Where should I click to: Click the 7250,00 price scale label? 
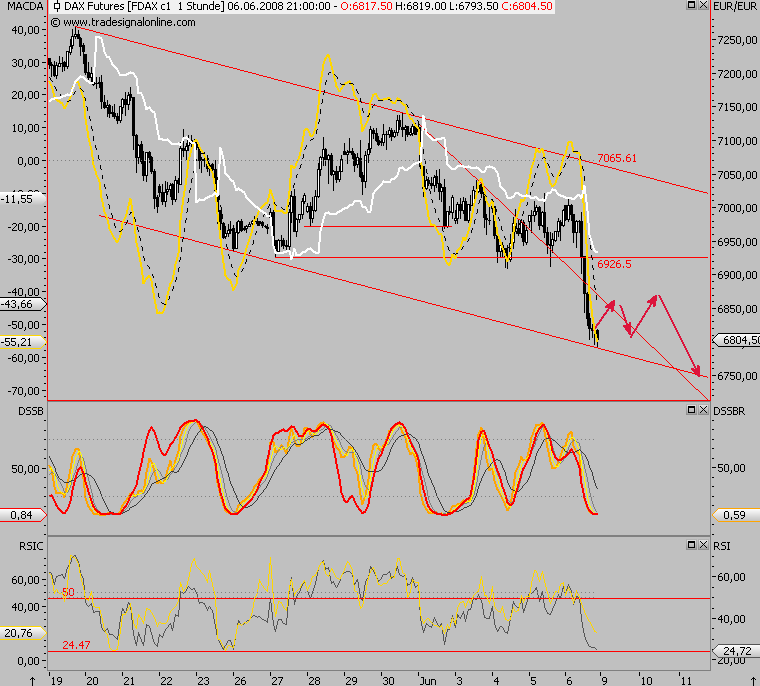pyautogui.click(x=737, y=40)
